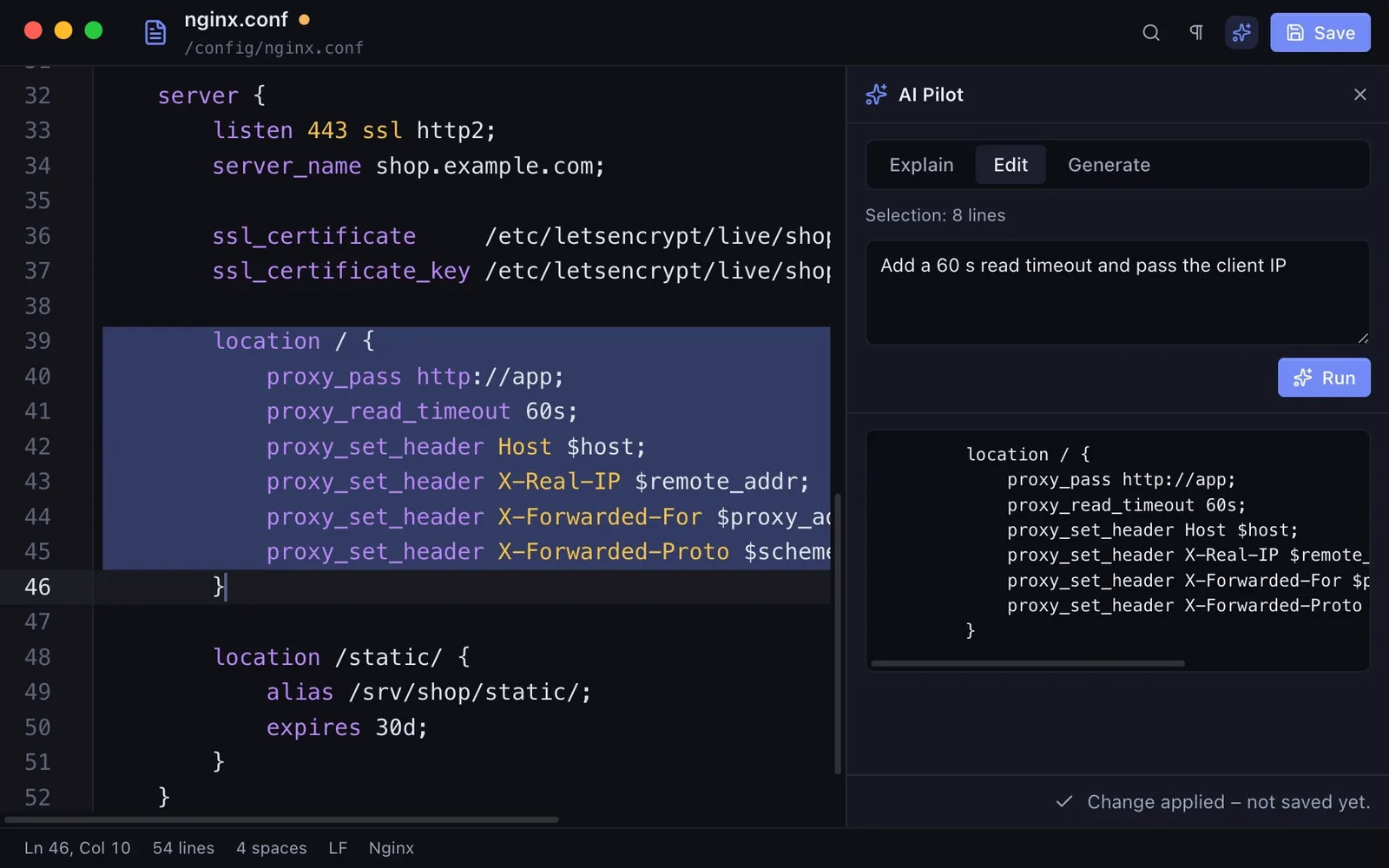Click the horizontal scrollbar in AI result preview

pyautogui.click(x=1028, y=663)
